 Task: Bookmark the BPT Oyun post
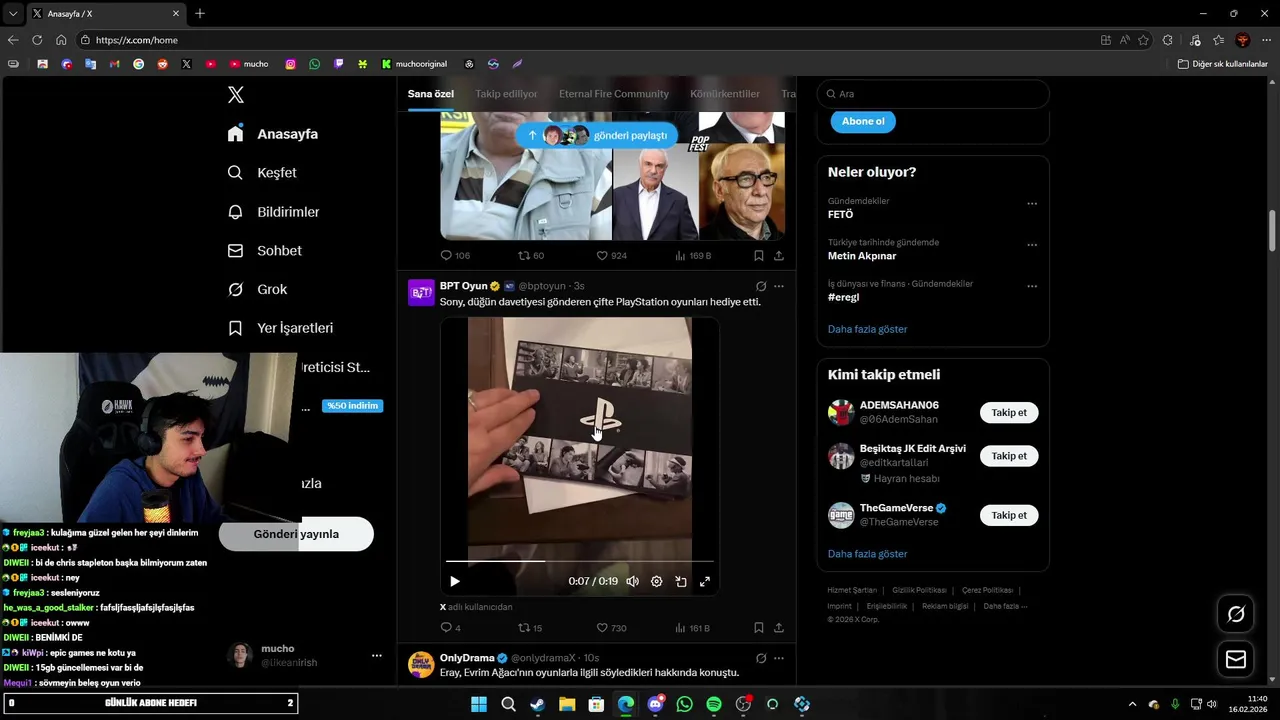[x=759, y=628]
